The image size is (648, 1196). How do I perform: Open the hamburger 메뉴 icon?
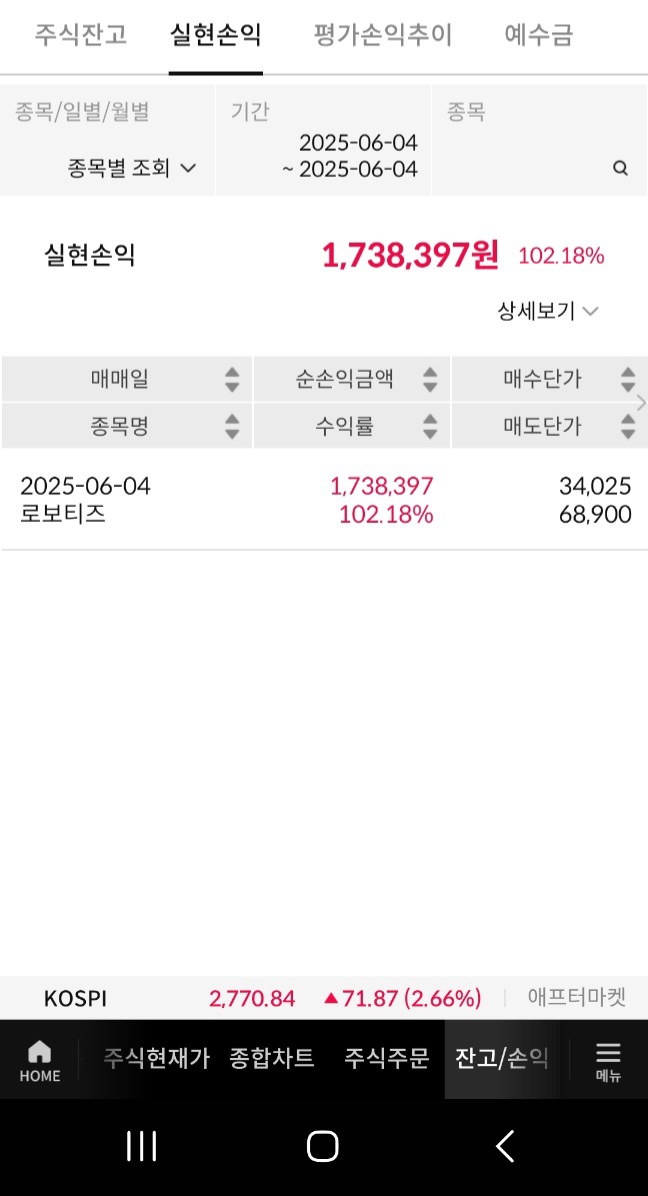608,1060
